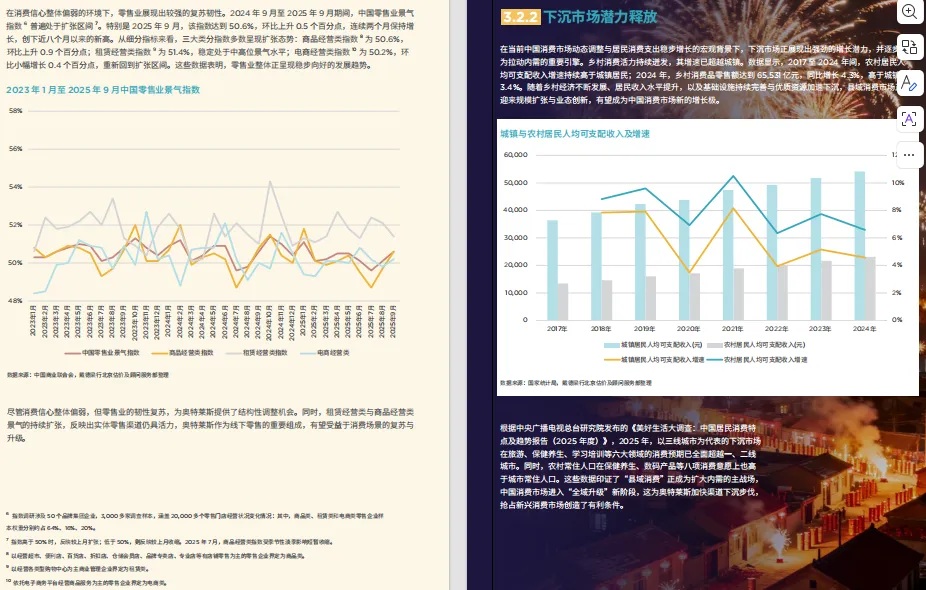Click the 2020年 x-axis label
This screenshot has width=926, height=590.
coord(689,329)
